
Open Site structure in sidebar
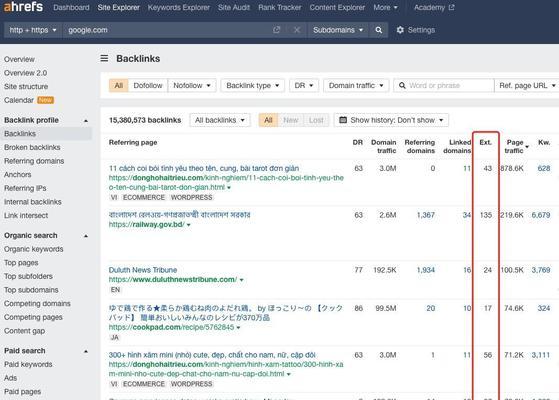click(x=26, y=86)
